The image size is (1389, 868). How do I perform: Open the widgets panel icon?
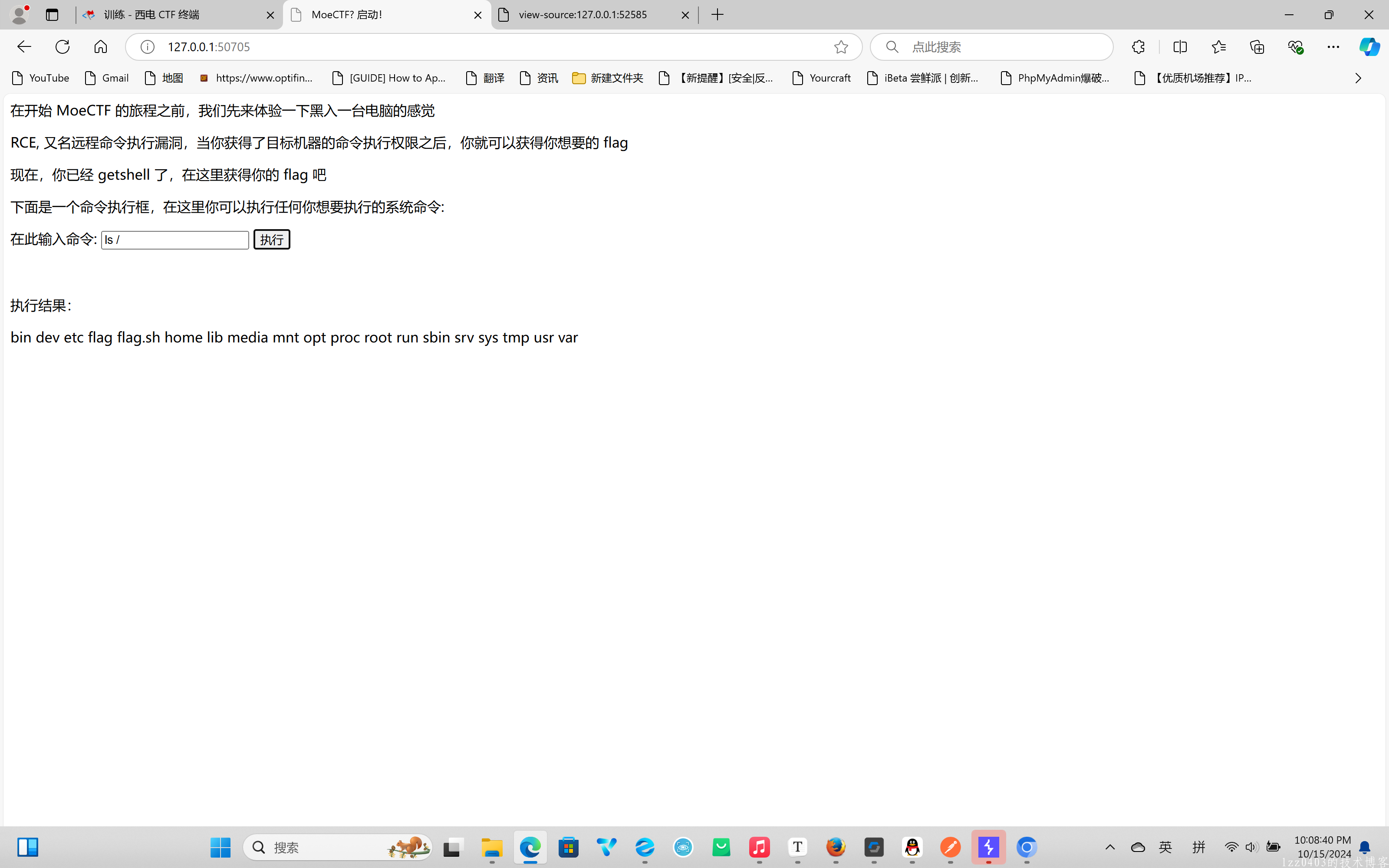(27, 847)
